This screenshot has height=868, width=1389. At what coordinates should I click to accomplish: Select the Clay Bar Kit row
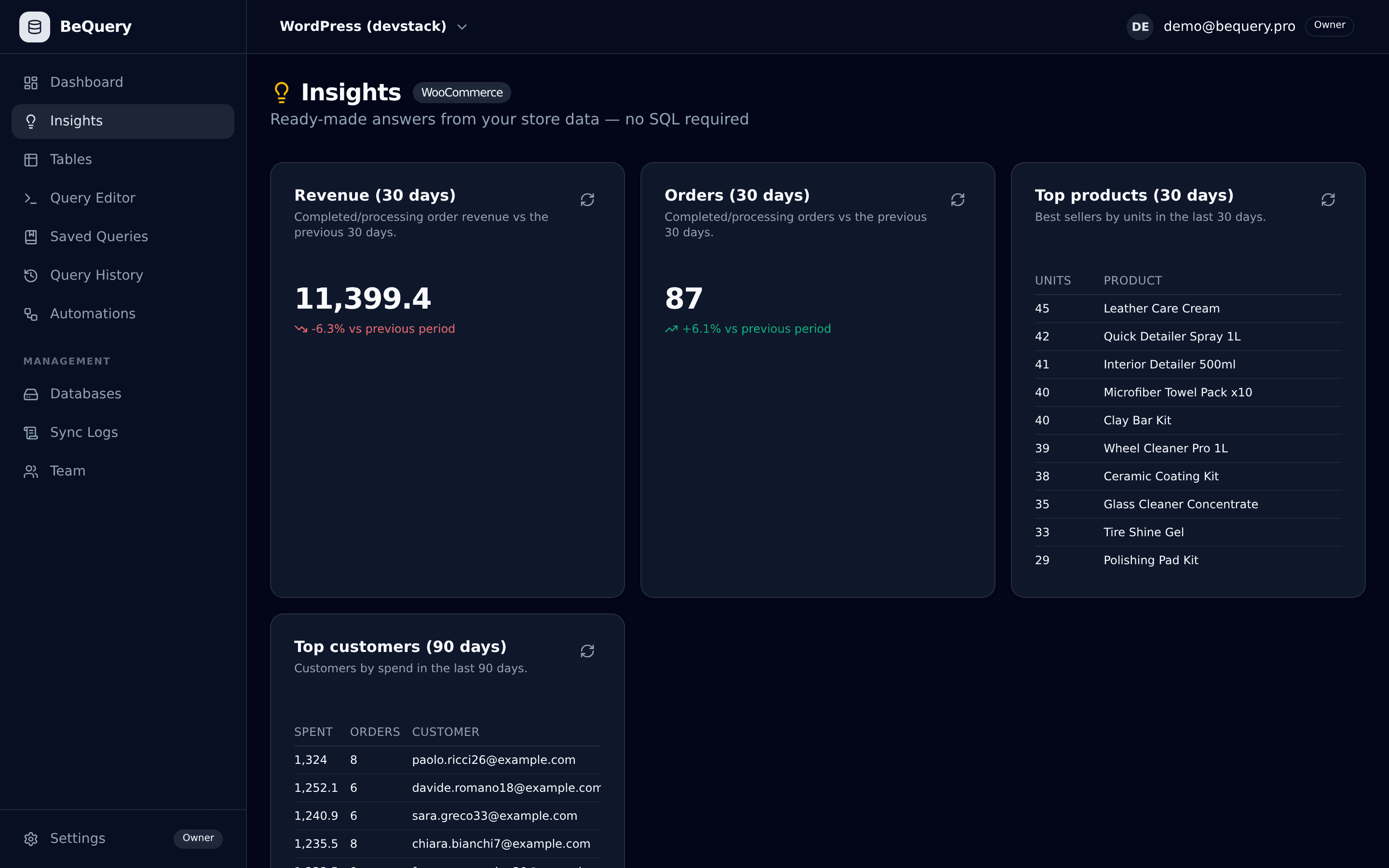[1188, 421]
